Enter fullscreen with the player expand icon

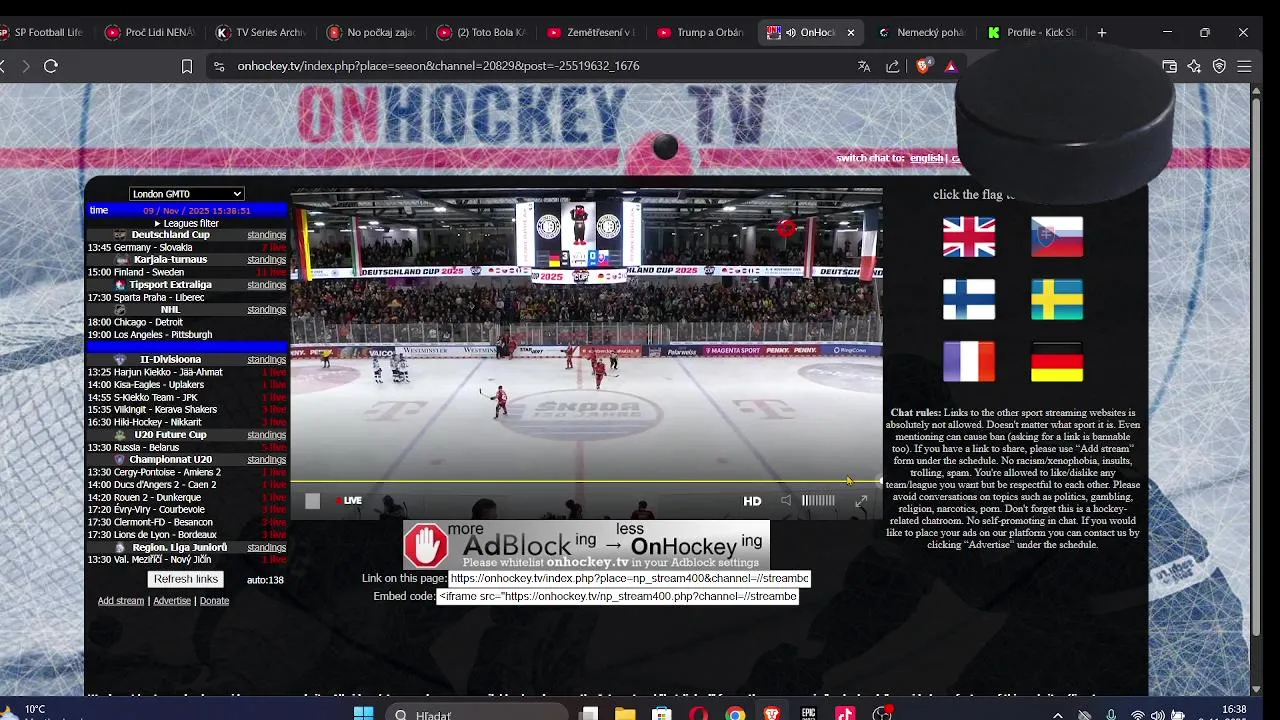pos(861,501)
